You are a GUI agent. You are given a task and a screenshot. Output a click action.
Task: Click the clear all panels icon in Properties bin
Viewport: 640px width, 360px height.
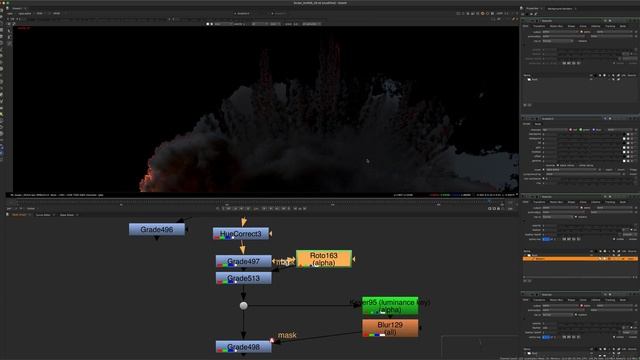point(531,14)
